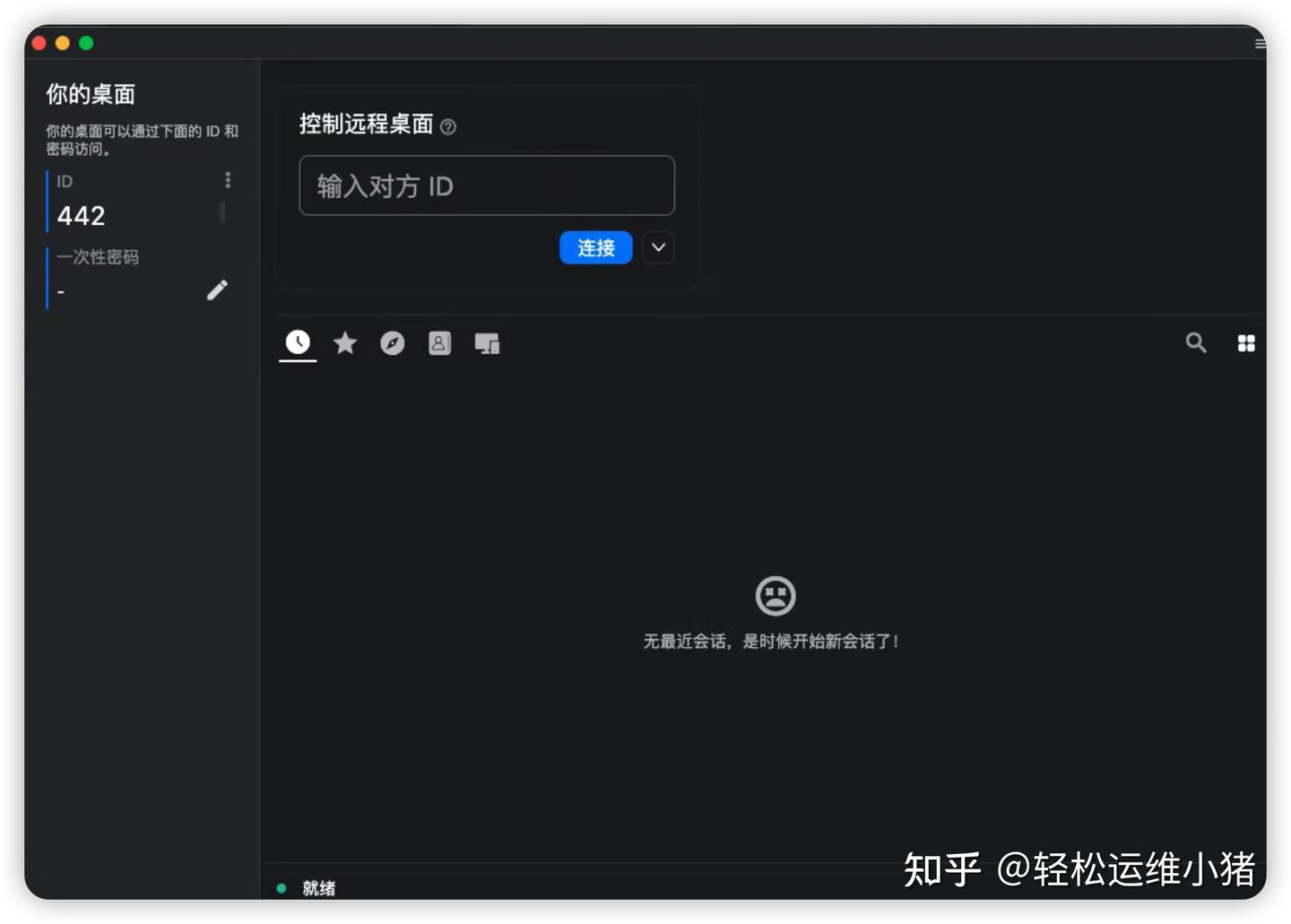Open peer search with the magnifier icon
The width and height of the screenshot is (1291, 924).
pos(1196,342)
